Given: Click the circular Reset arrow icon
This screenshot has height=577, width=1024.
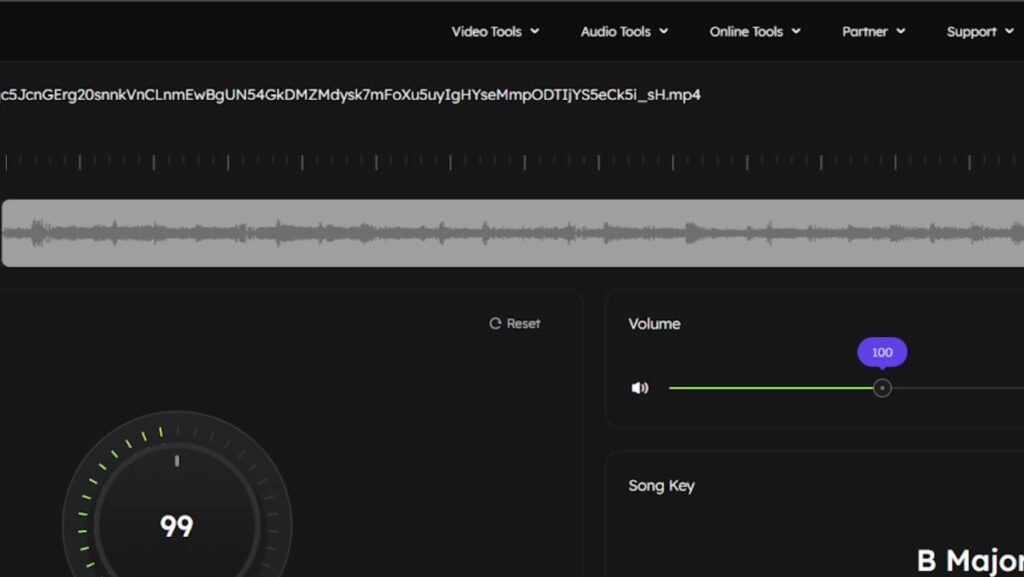Looking at the screenshot, I should click(x=495, y=324).
